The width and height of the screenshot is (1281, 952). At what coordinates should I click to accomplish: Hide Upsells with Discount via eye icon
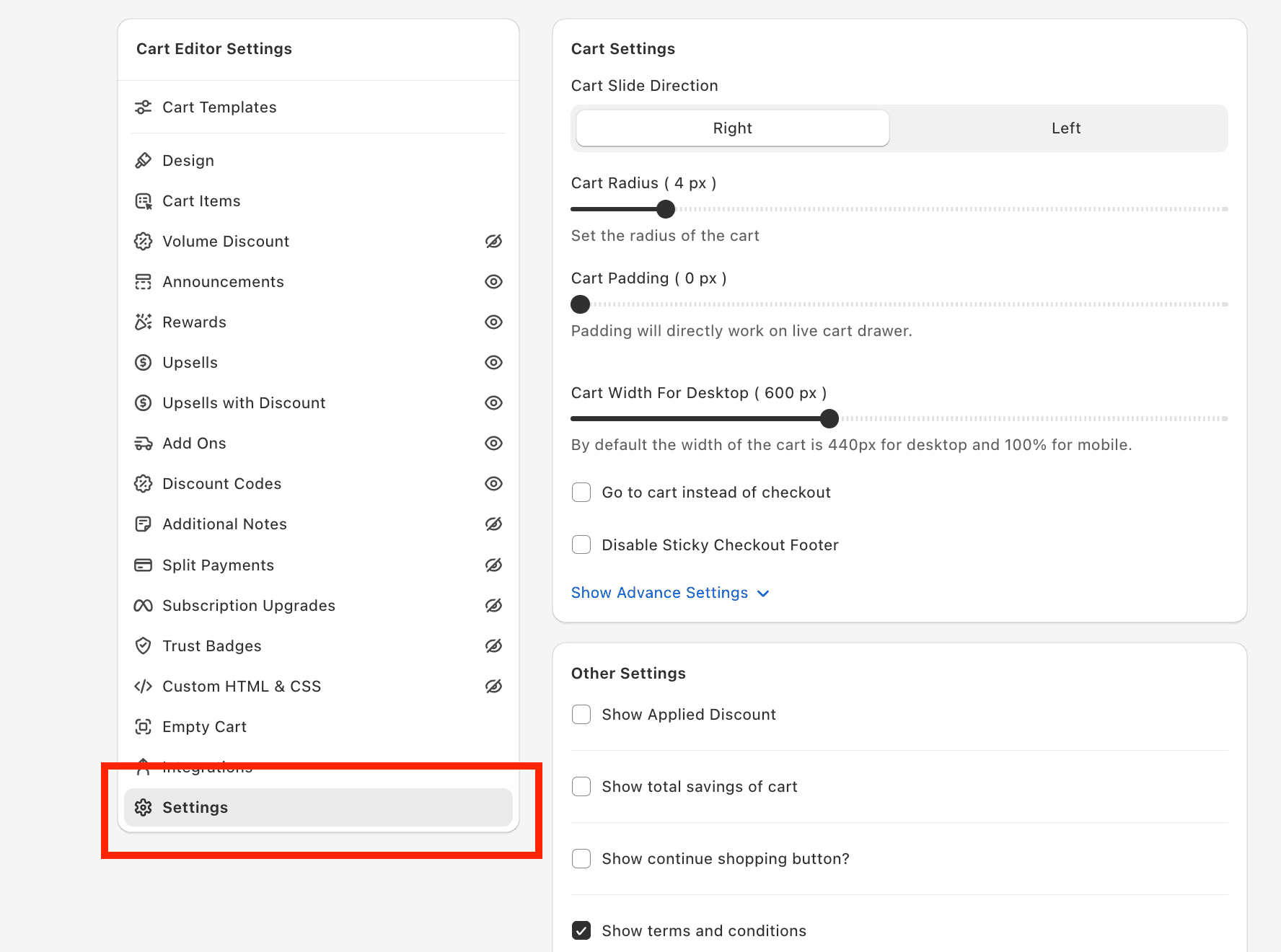(x=493, y=403)
